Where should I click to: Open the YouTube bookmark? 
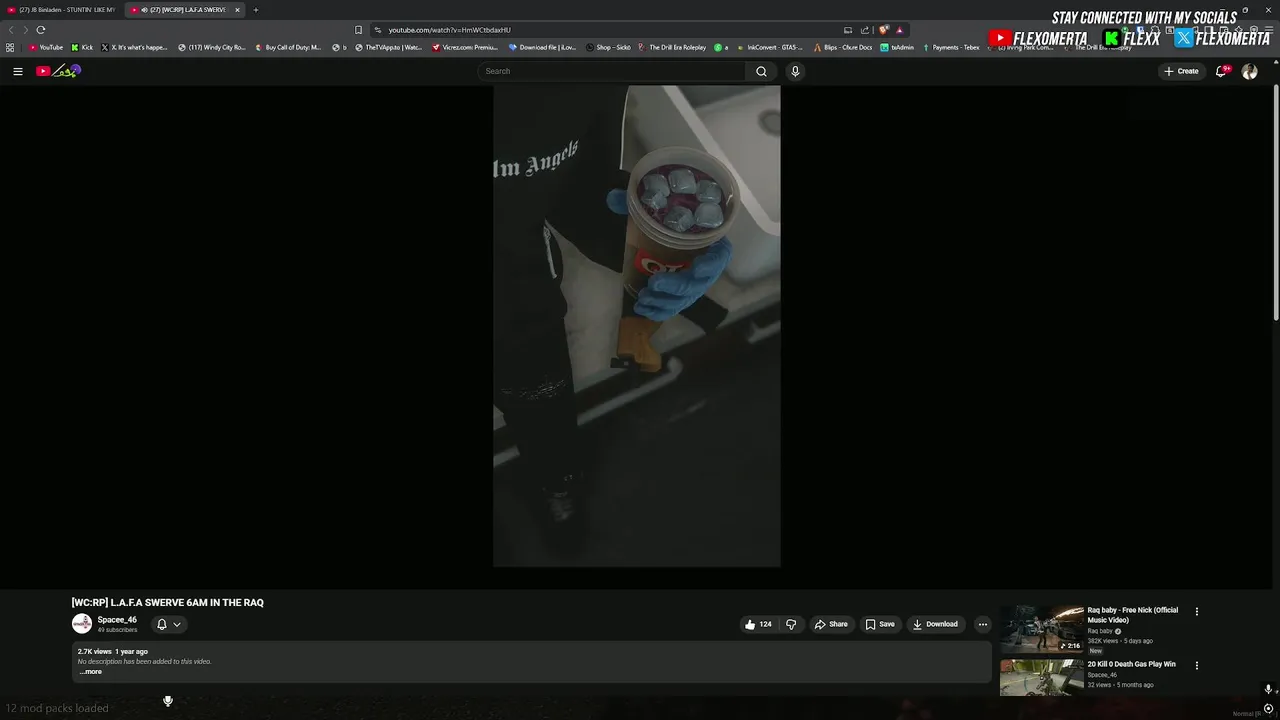46,47
